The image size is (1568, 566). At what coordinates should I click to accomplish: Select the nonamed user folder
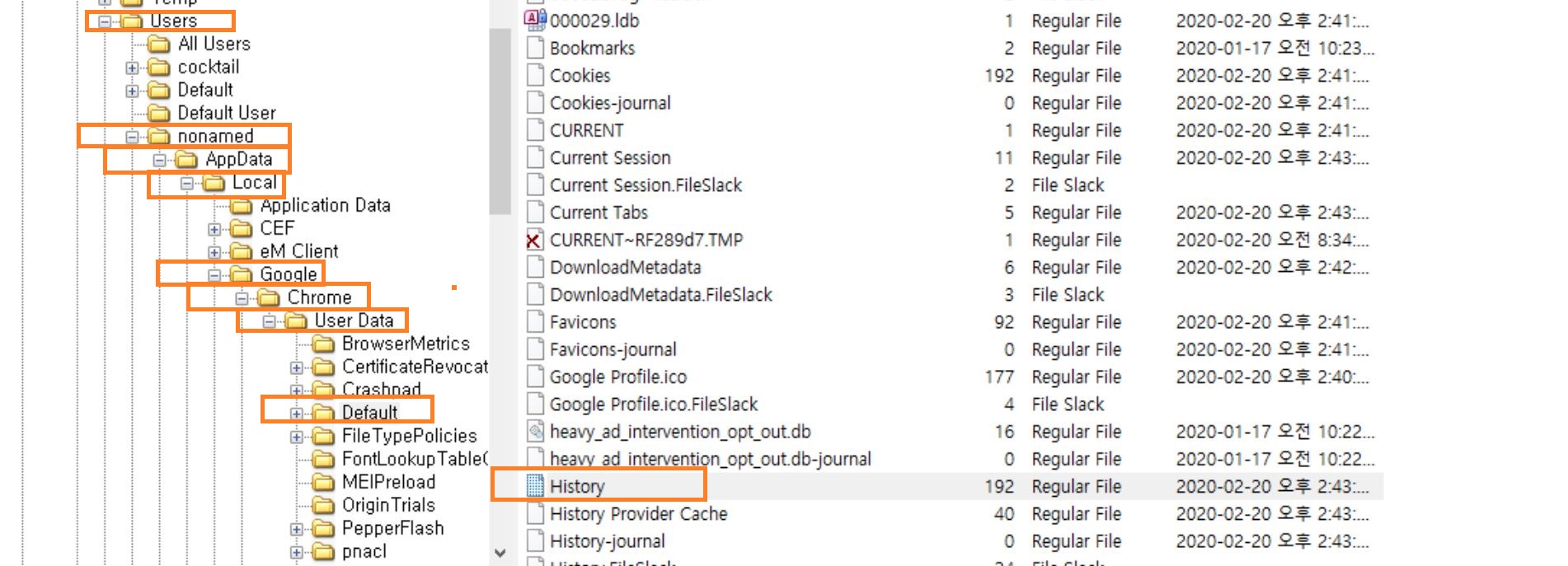tap(215, 136)
